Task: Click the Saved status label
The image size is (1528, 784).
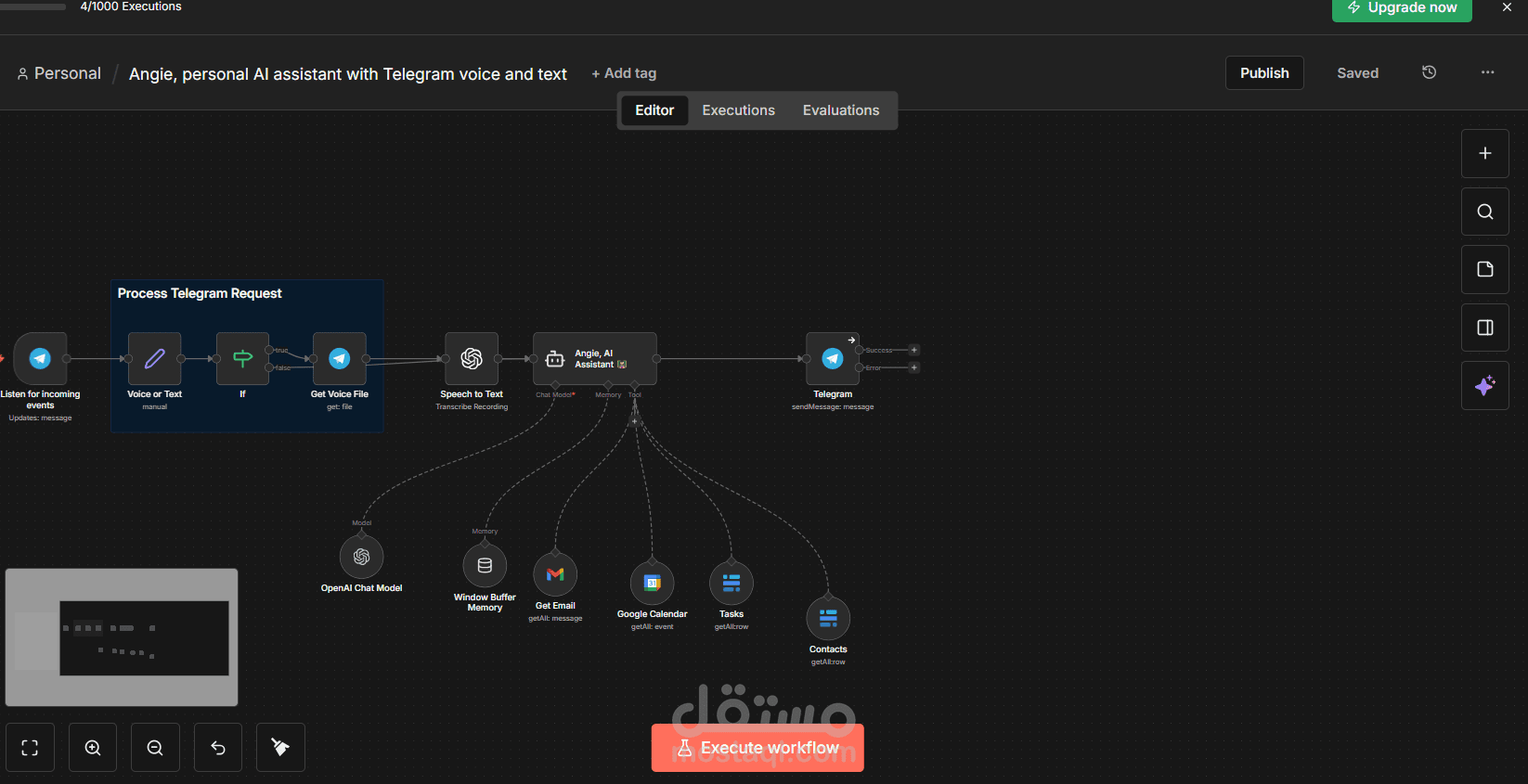Action: click(1357, 73)
